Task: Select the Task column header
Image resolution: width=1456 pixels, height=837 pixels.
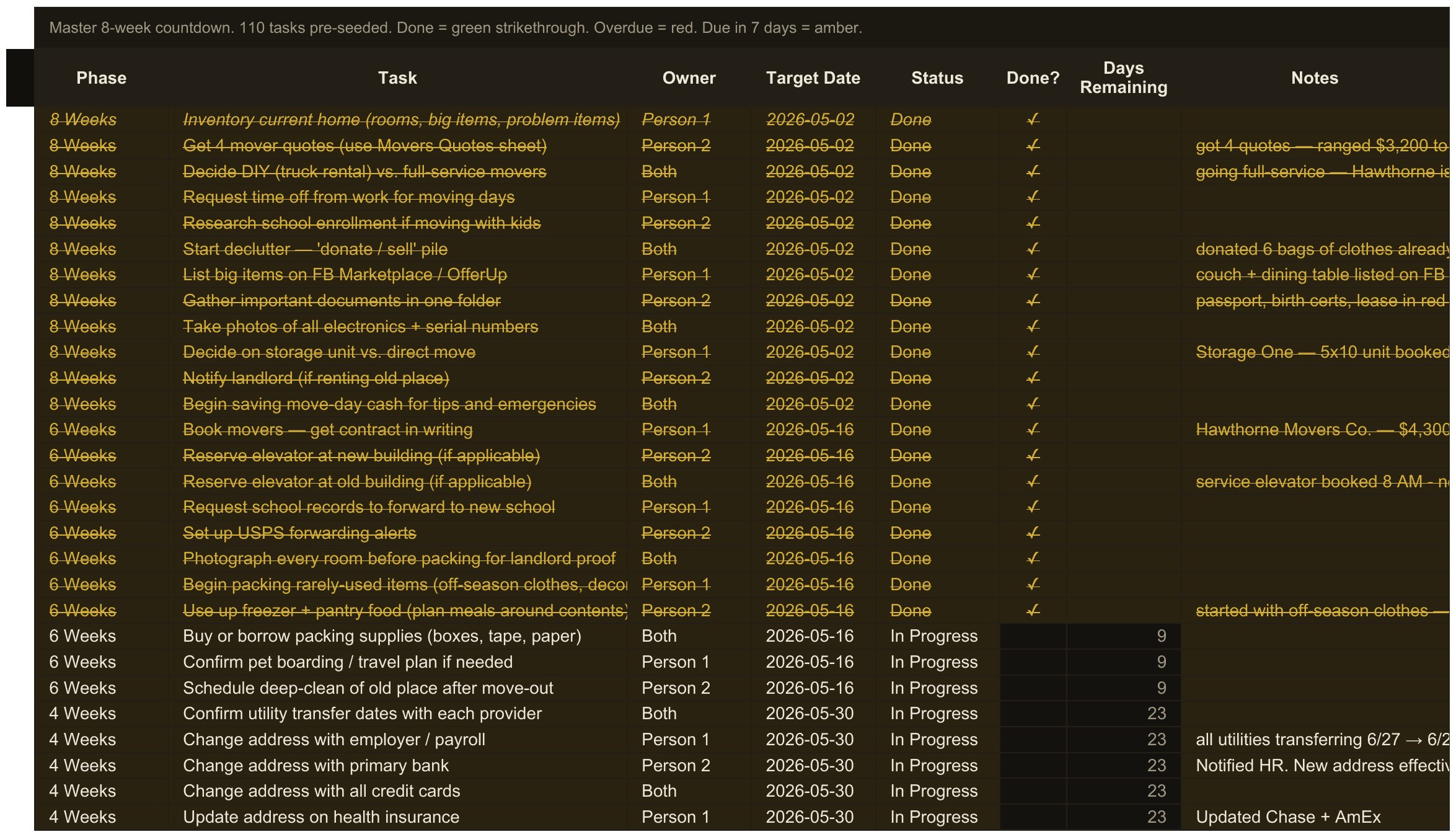Action: click(x=397, y=77)
